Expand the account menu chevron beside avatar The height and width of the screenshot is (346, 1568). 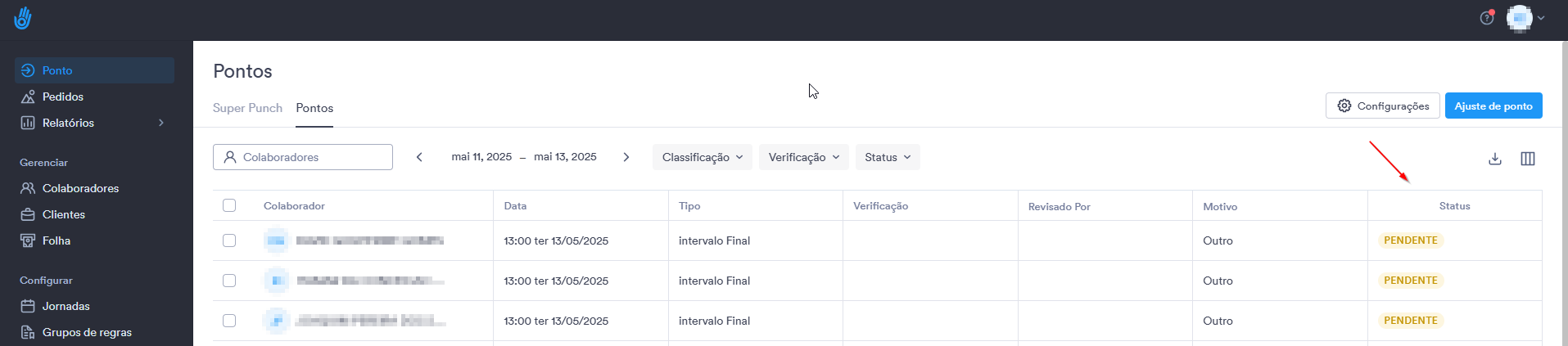[x=1541, y=18]
